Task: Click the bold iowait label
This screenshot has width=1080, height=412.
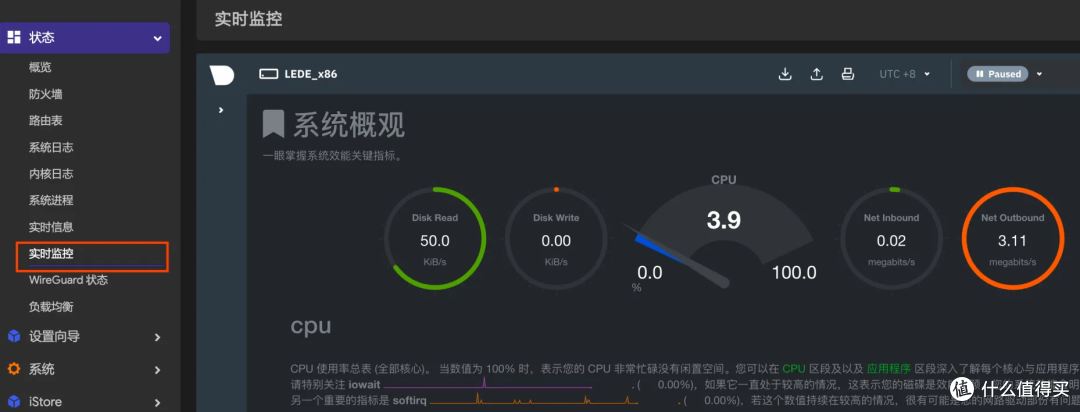Action: (x=362, y=384)
